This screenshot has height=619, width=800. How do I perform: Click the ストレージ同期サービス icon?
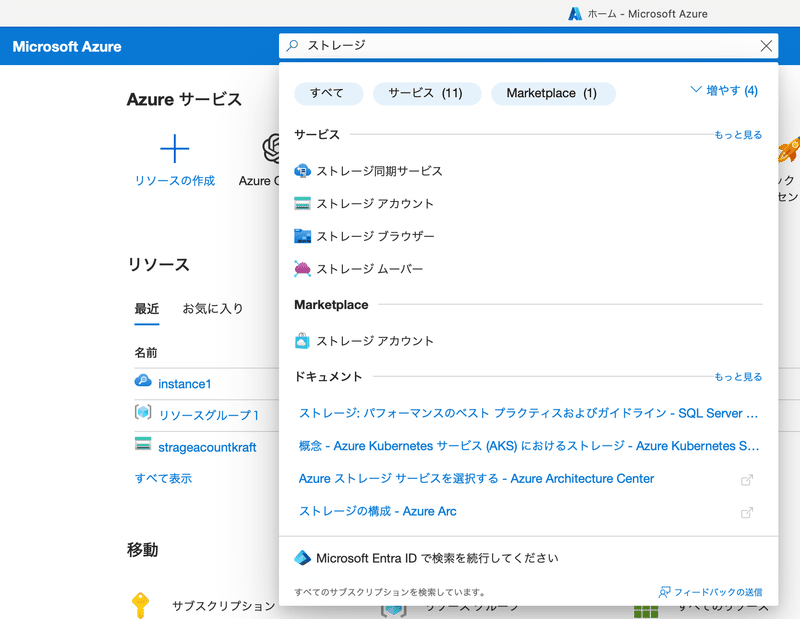pyautogui.click(x=303, y=171)
